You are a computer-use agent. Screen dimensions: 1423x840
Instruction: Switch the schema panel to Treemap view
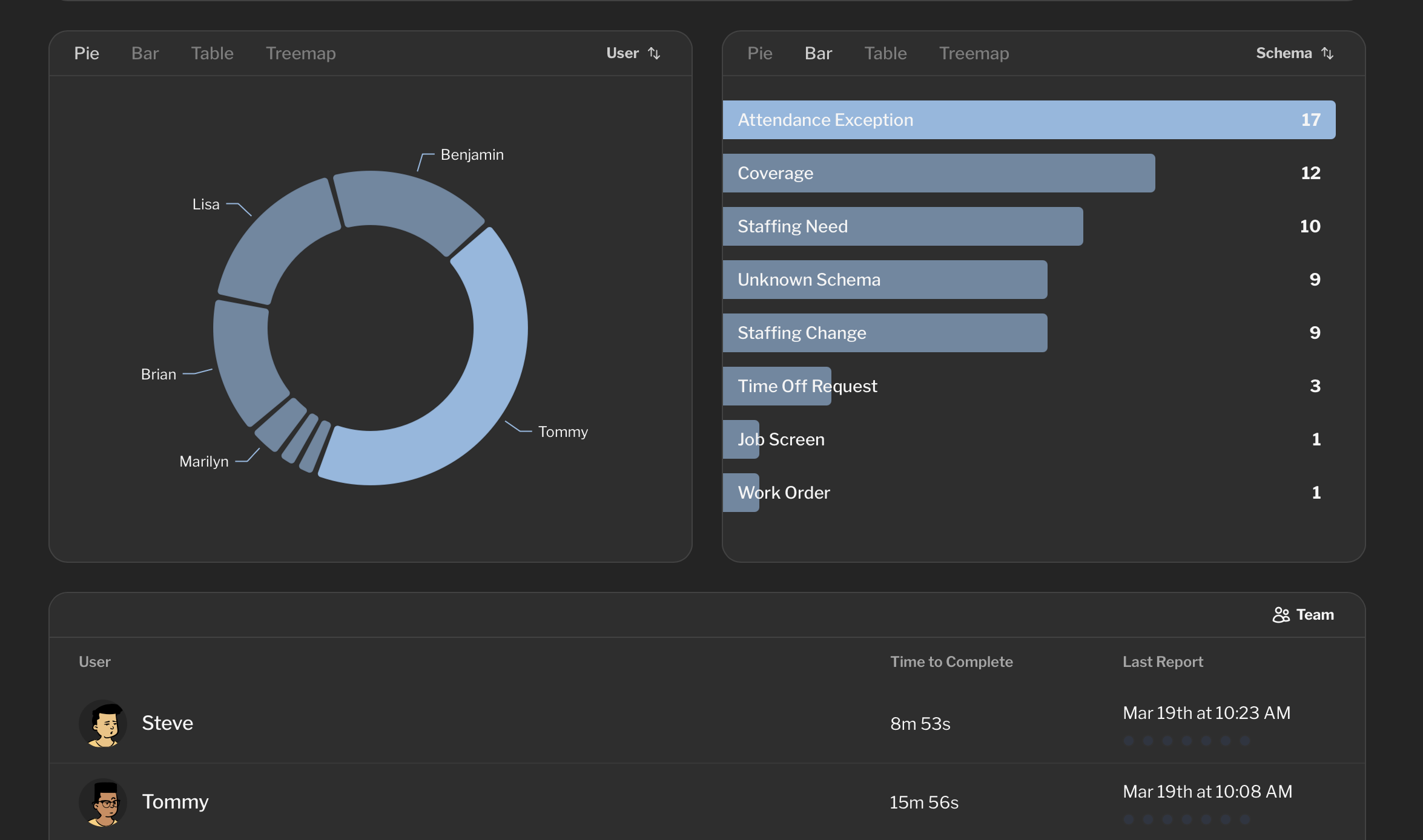974,53
